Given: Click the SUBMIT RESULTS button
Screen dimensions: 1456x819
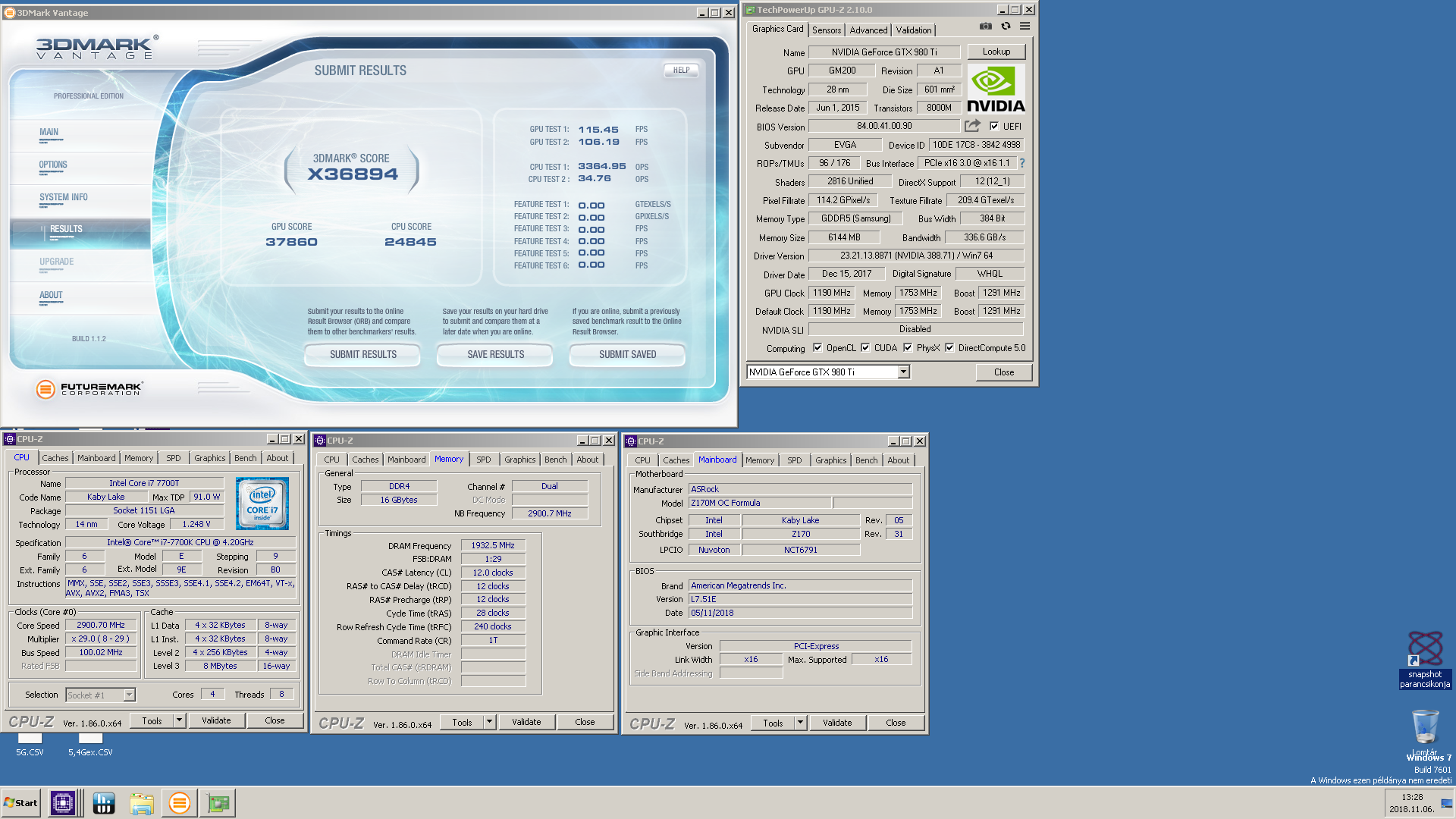Looking at the screenshot, I should click(x=363, y=354).
